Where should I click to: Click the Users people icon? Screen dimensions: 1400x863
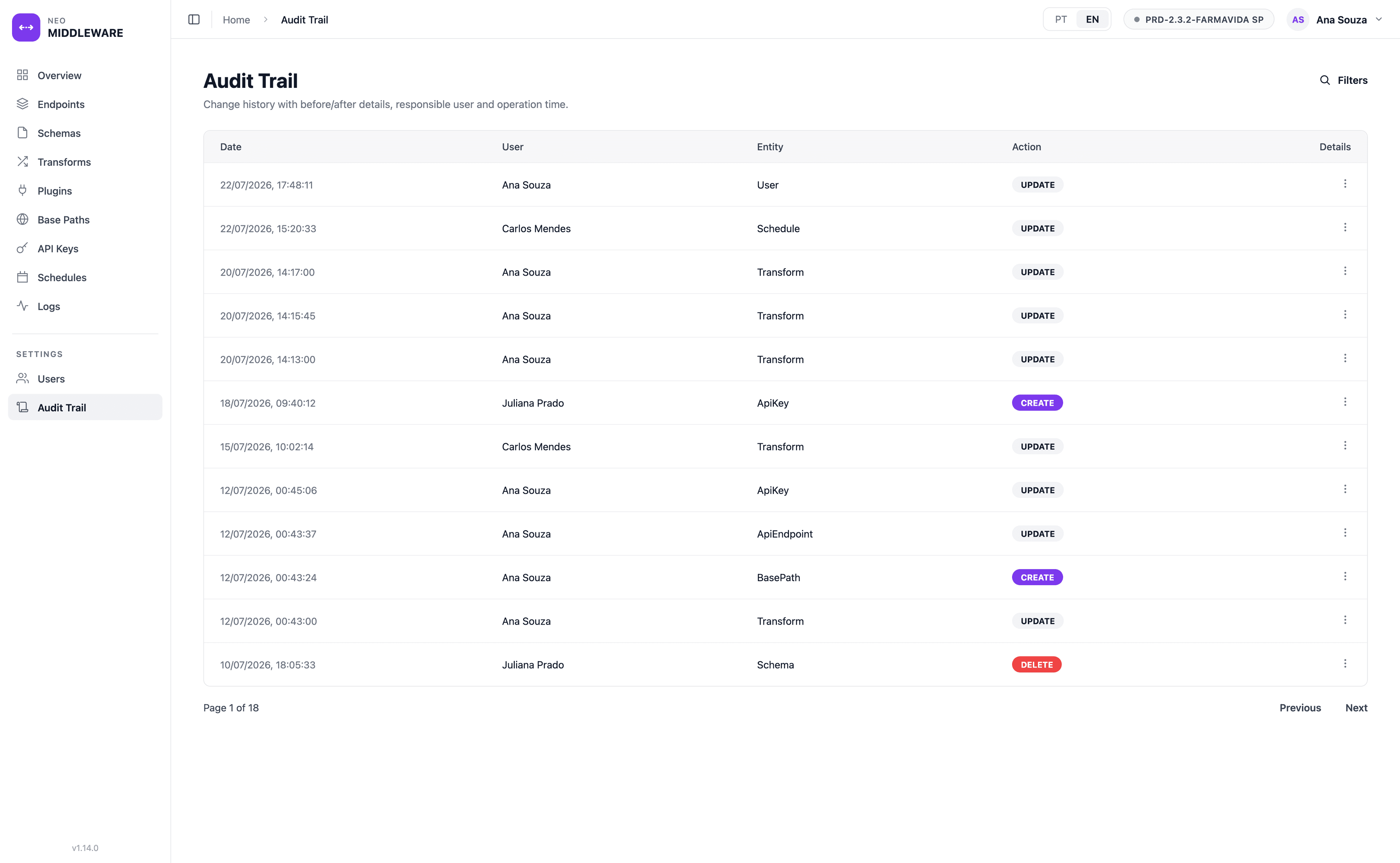click(x=22, y=378)
